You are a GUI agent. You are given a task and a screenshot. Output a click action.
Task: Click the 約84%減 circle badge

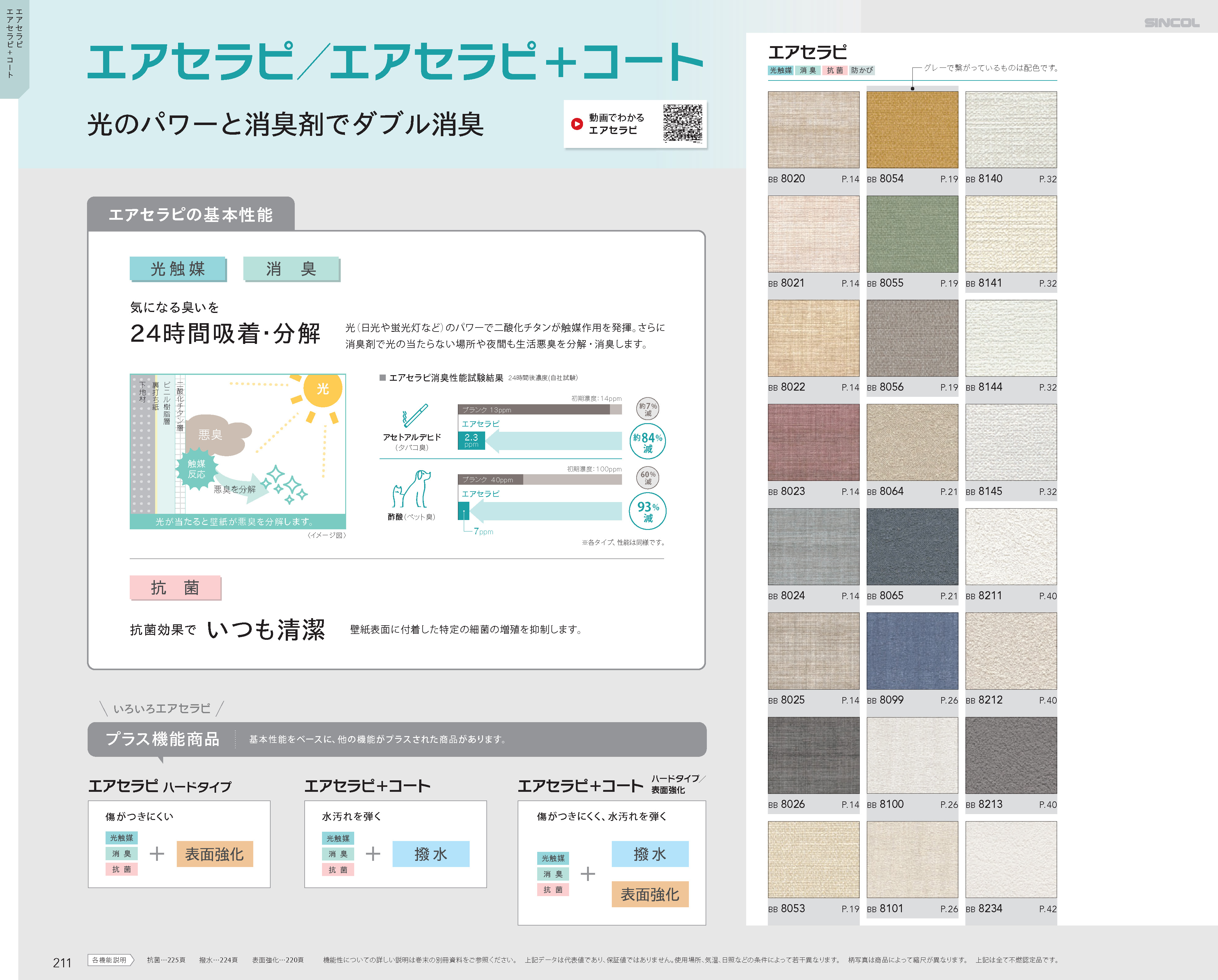[x=647, y=442]
